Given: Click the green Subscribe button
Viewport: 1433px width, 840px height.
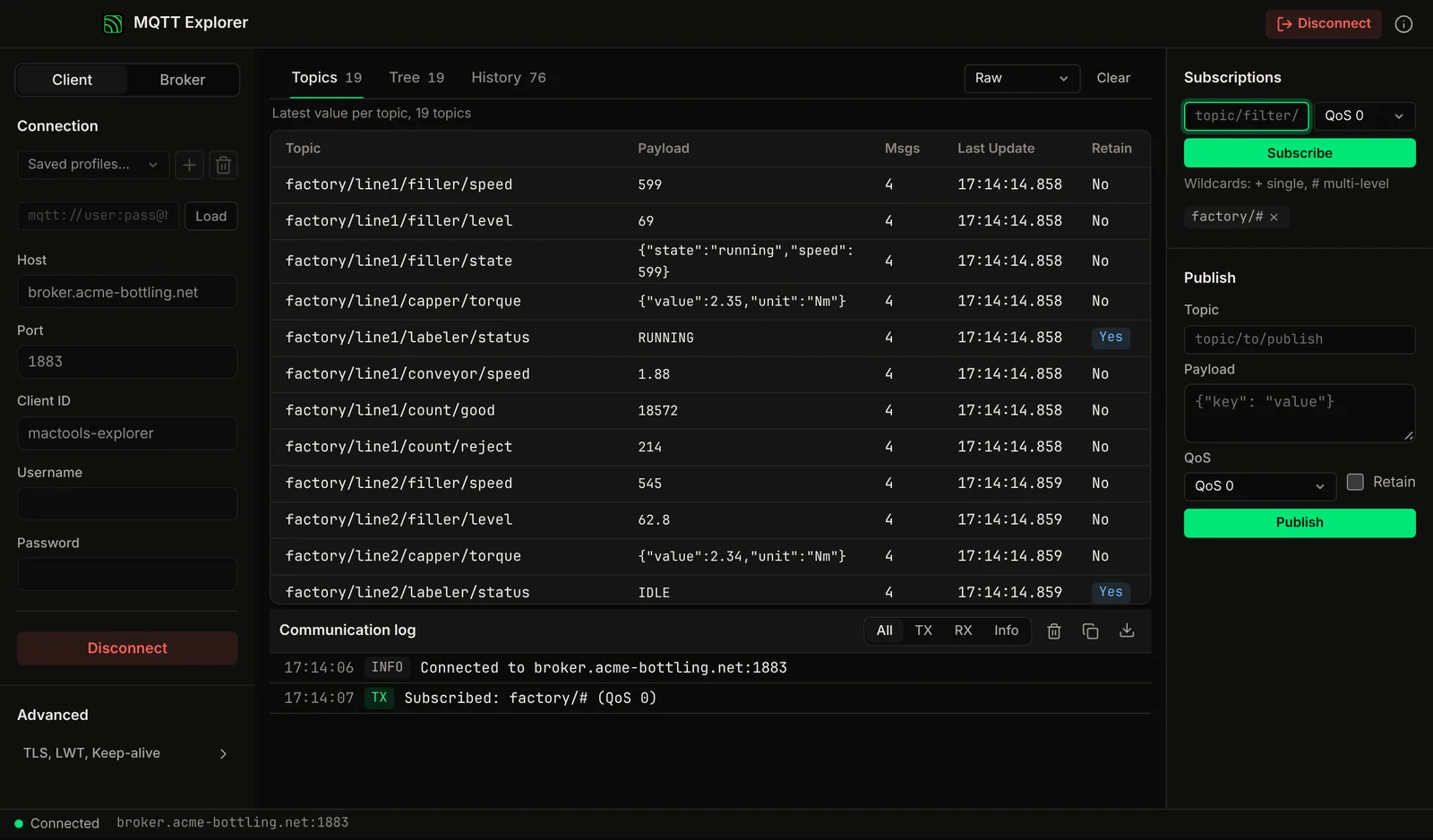Looking at the screenshot, I should pos(1300,153).
